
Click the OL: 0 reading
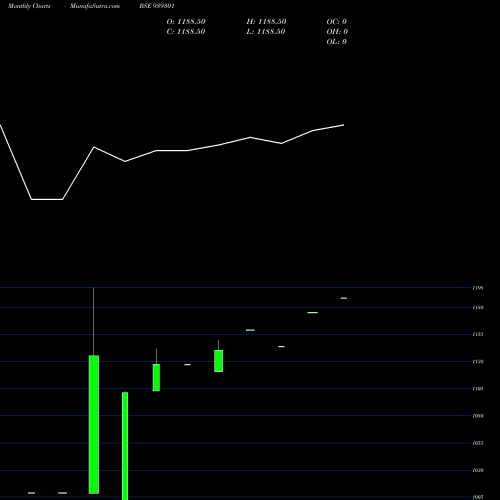pyautogui.click(x=337, y=42)
